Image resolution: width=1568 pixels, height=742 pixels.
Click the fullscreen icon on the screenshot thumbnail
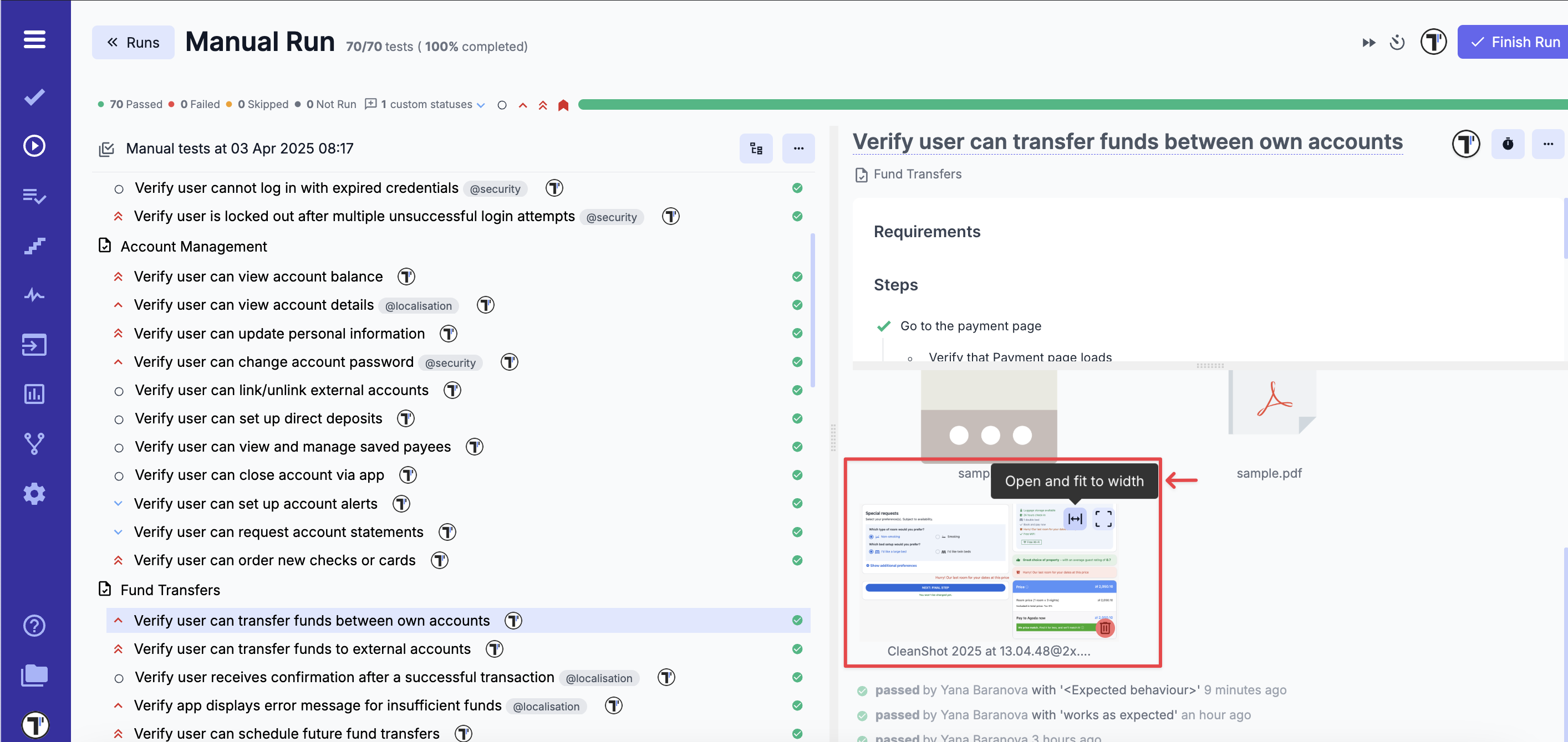click(x=1103, y=519)
